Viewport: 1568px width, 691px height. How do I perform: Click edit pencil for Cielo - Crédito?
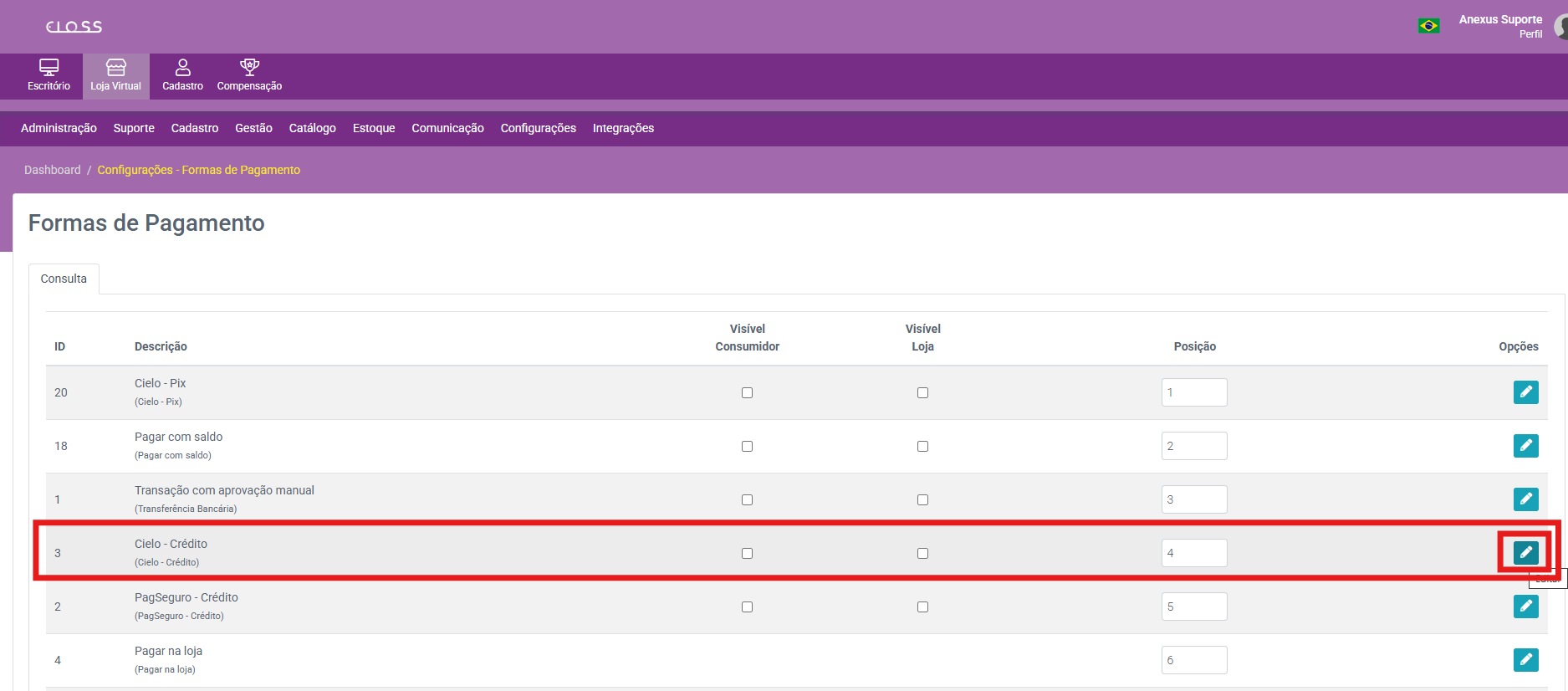pos(1525,552)
